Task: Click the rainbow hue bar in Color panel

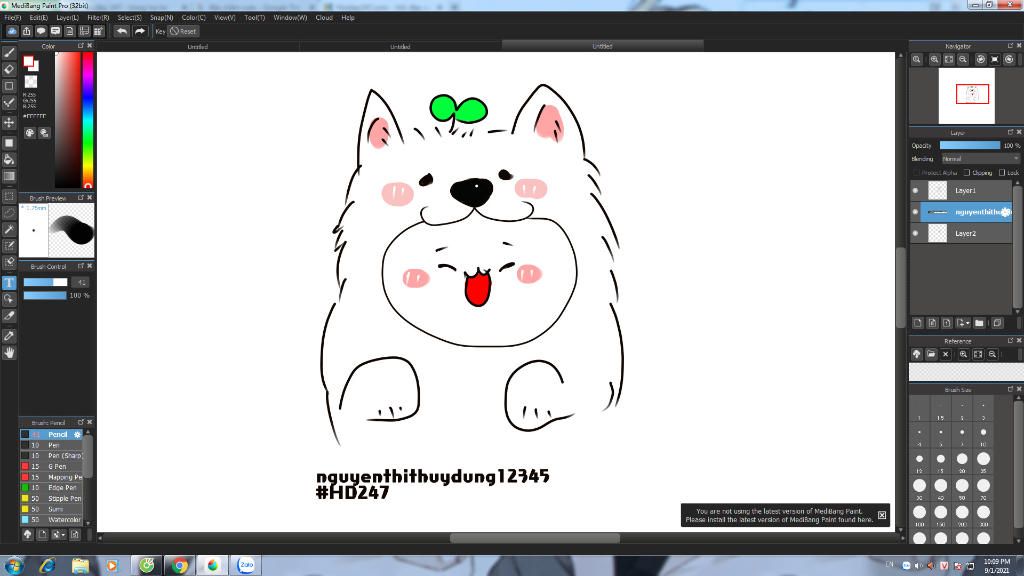Action: click(88, 120)
